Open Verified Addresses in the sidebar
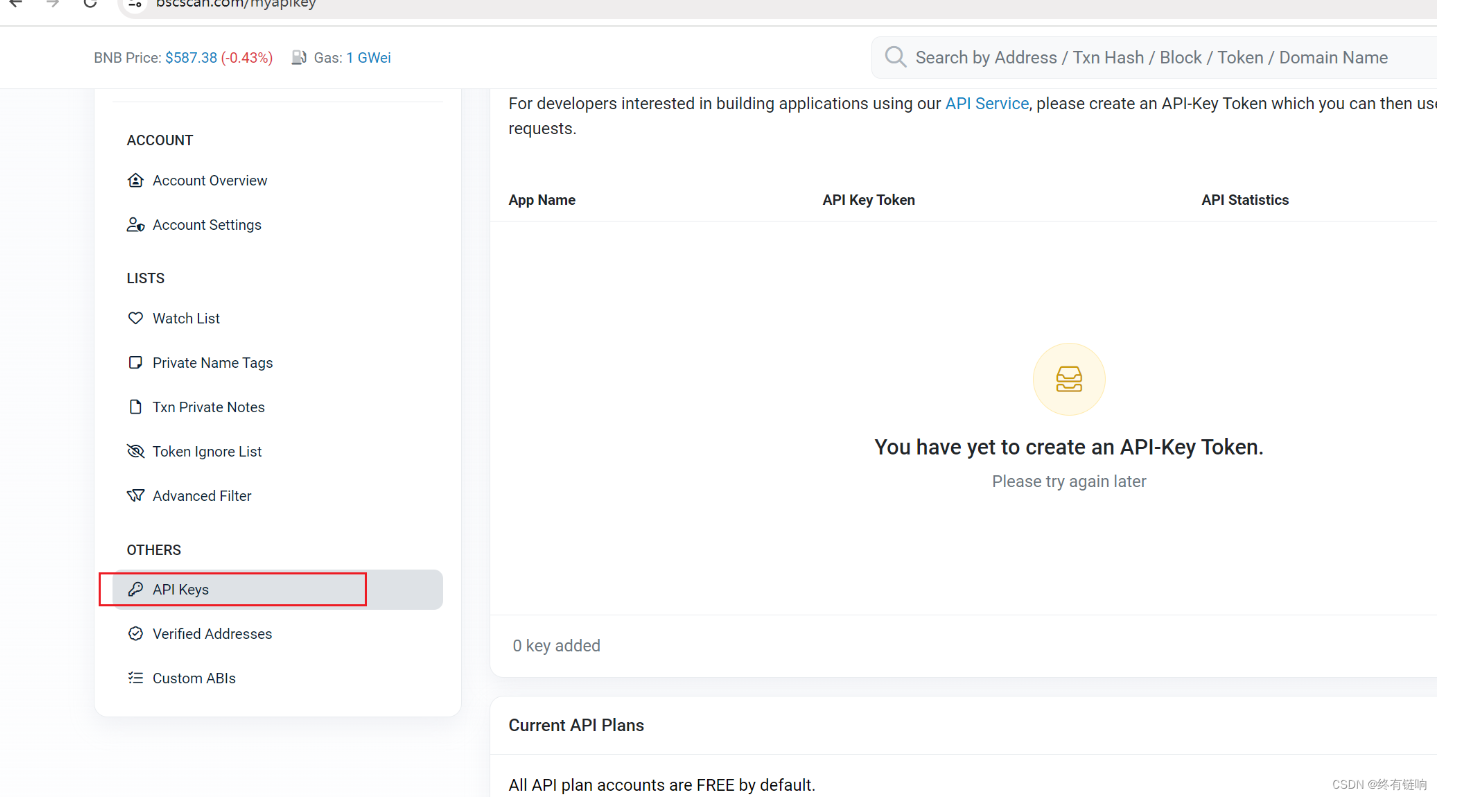The height and width of the screenshot is (802, 1460). (212, 634)
